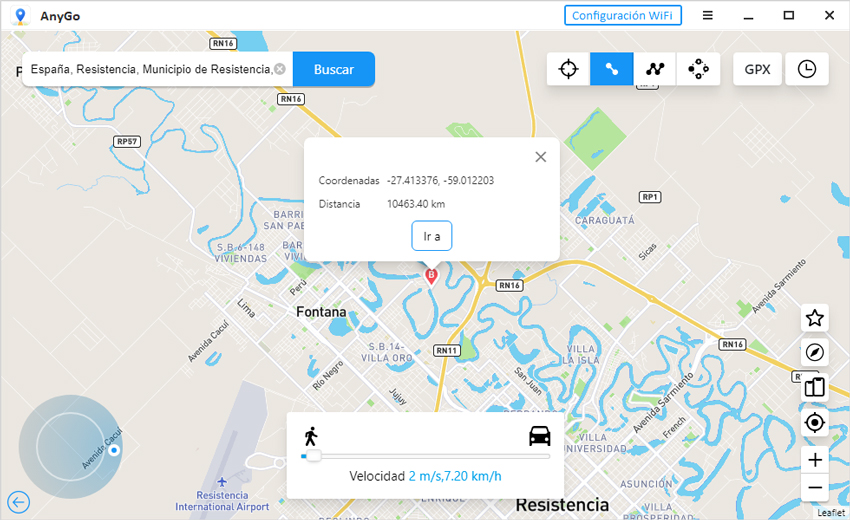Viewport: 850px width, 520px height.
Task: Open Configuración WiFi settings
Action: [622, 15]
